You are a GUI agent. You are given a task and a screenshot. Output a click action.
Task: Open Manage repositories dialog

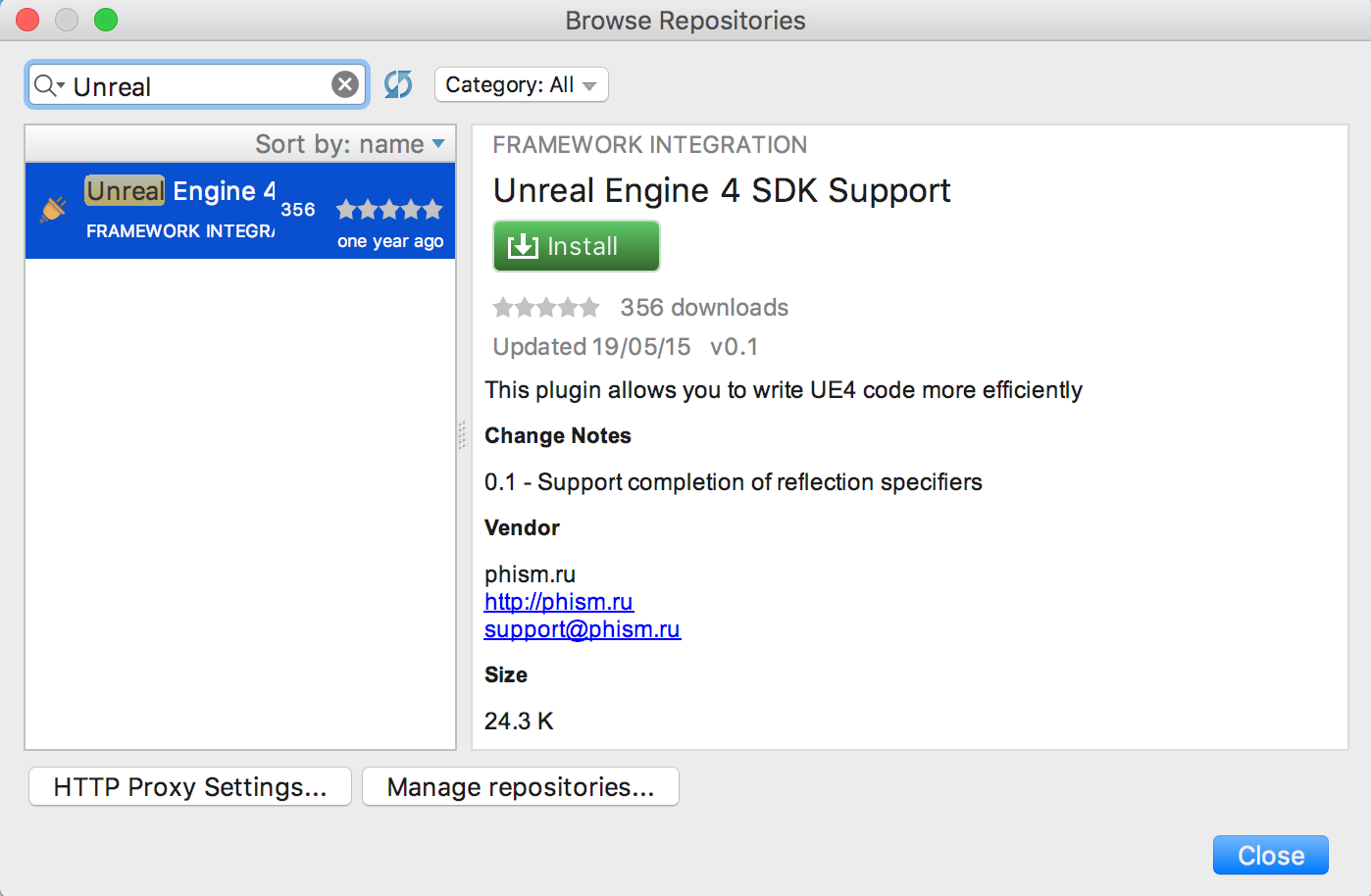tap(521, 786)
